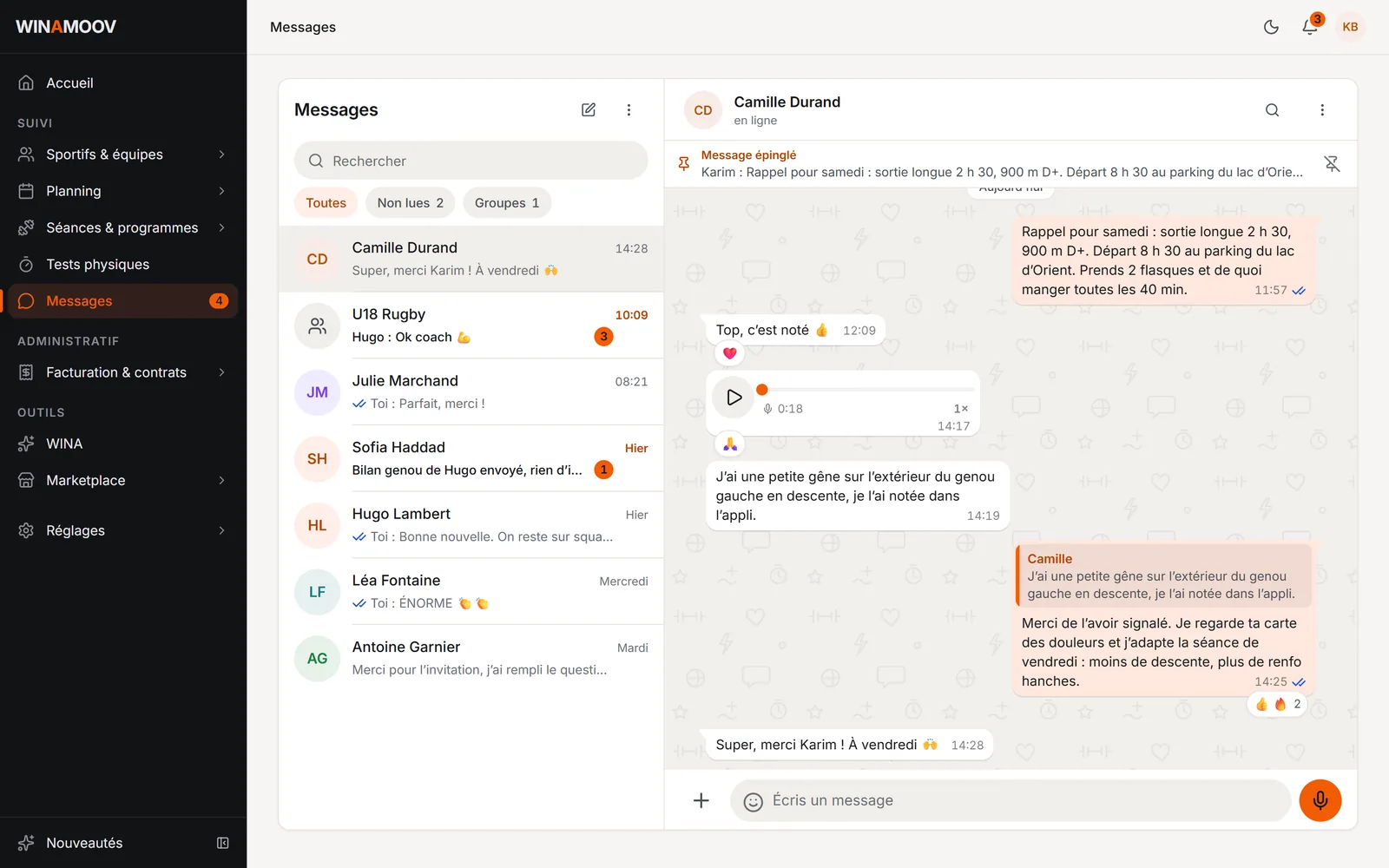Compose a new message with the pencil icon
The image size is (1389, 868).
point(589,109)
